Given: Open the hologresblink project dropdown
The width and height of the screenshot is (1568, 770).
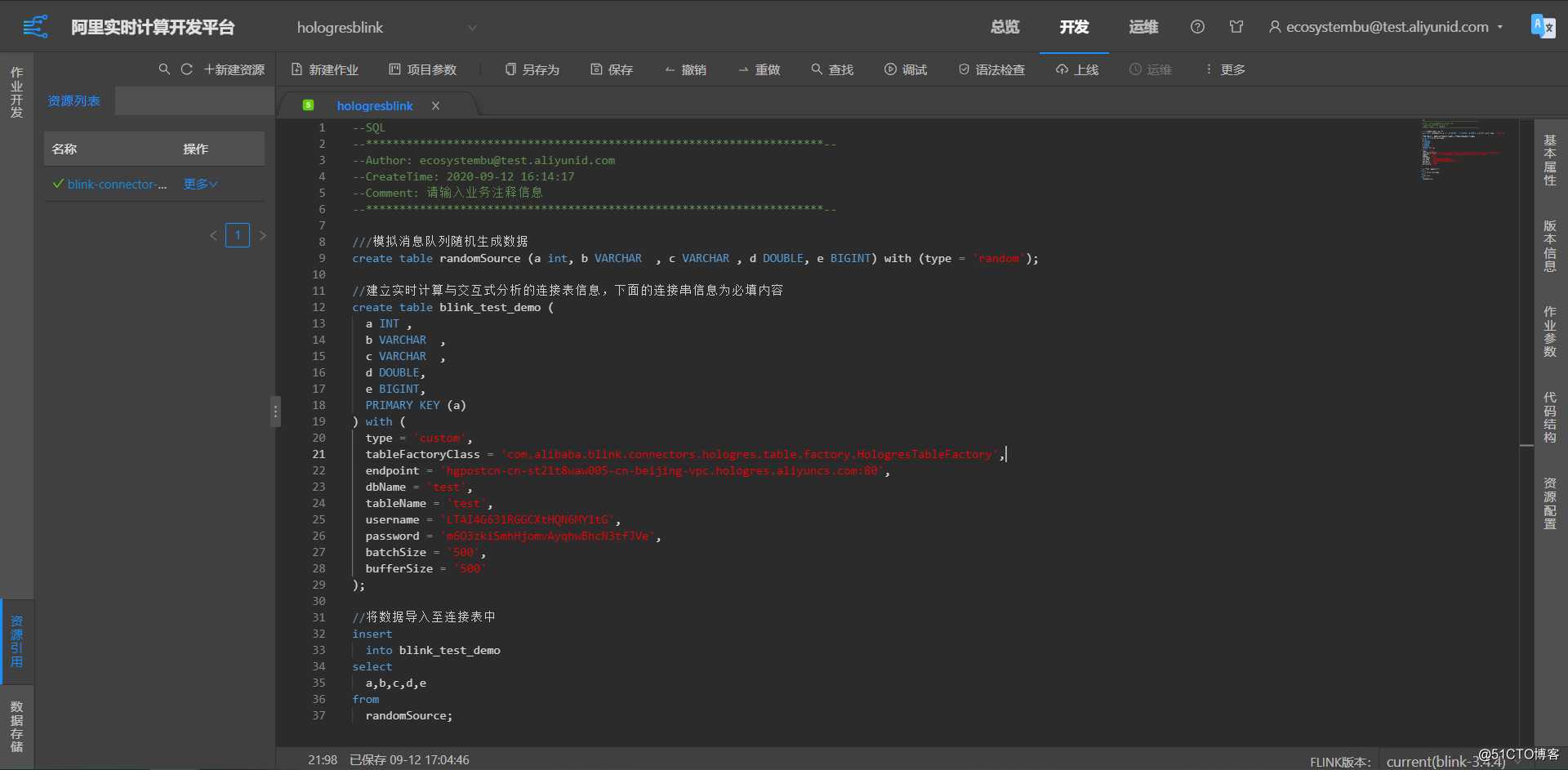Looking at the screenshot, I should [386, 27].
